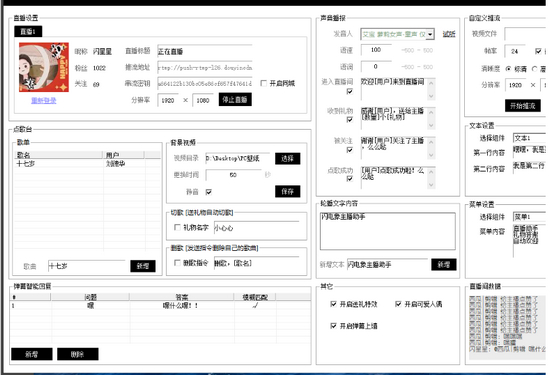550x375 pixels.
Task: Focus the 语速 speed field showing 100
Action: click(376, 50)
